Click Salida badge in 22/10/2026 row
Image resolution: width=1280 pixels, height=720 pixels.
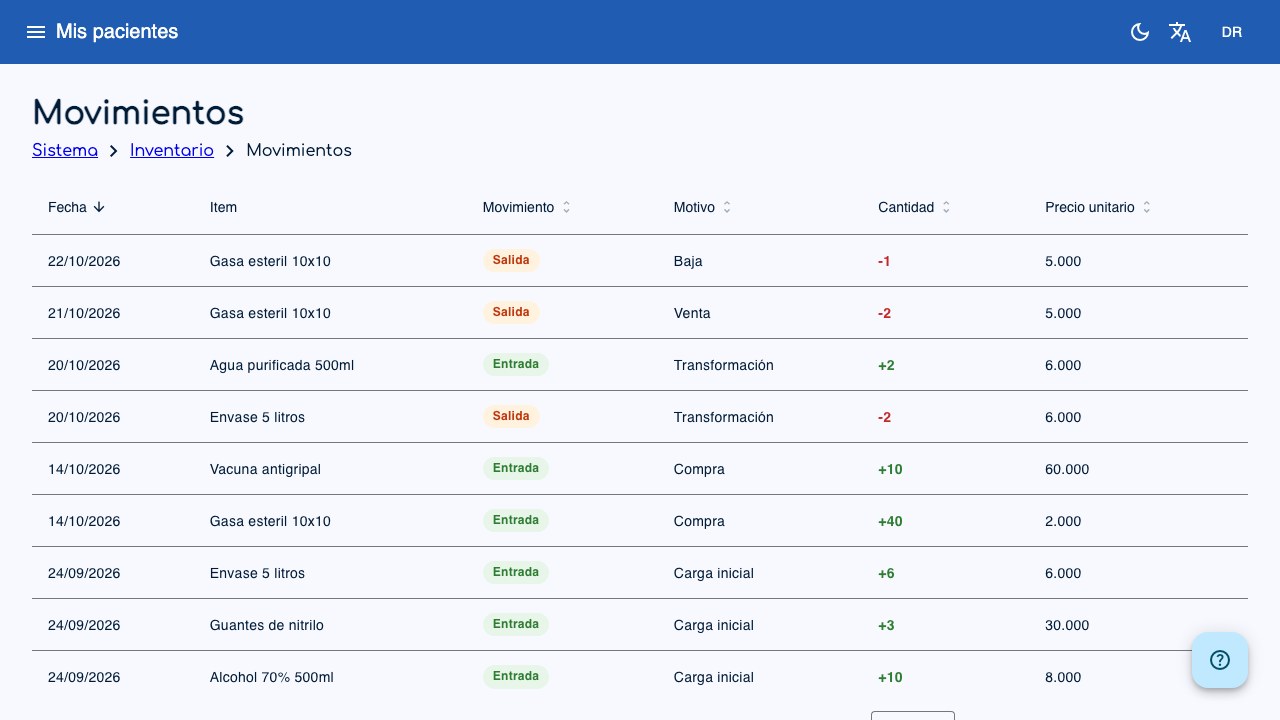click(511, 260)
